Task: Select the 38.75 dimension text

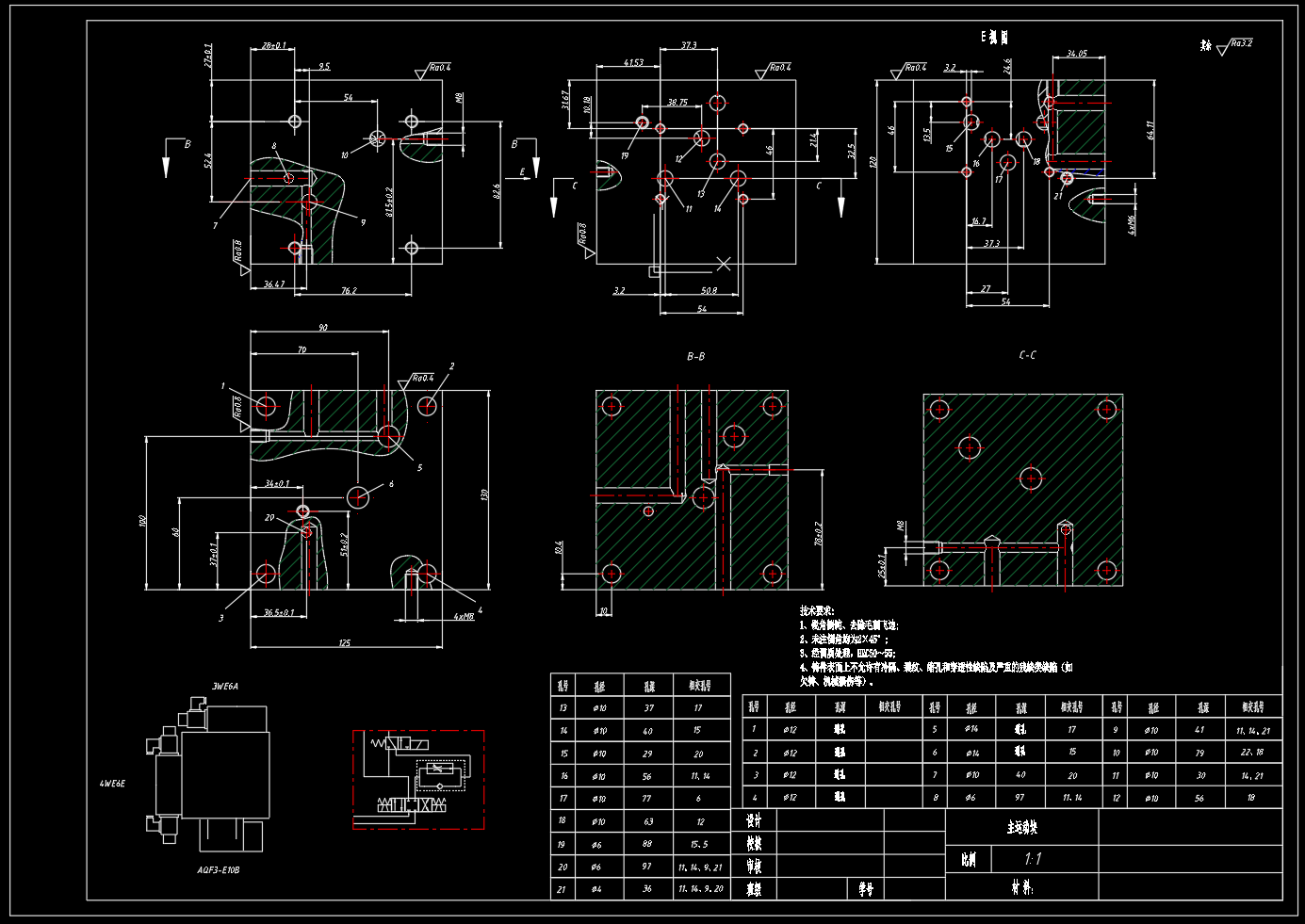Action: [x=677, y=102]
